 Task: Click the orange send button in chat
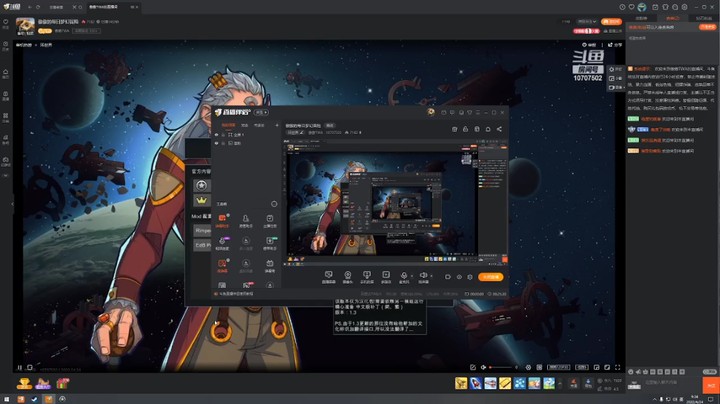(x=711, y=385)
